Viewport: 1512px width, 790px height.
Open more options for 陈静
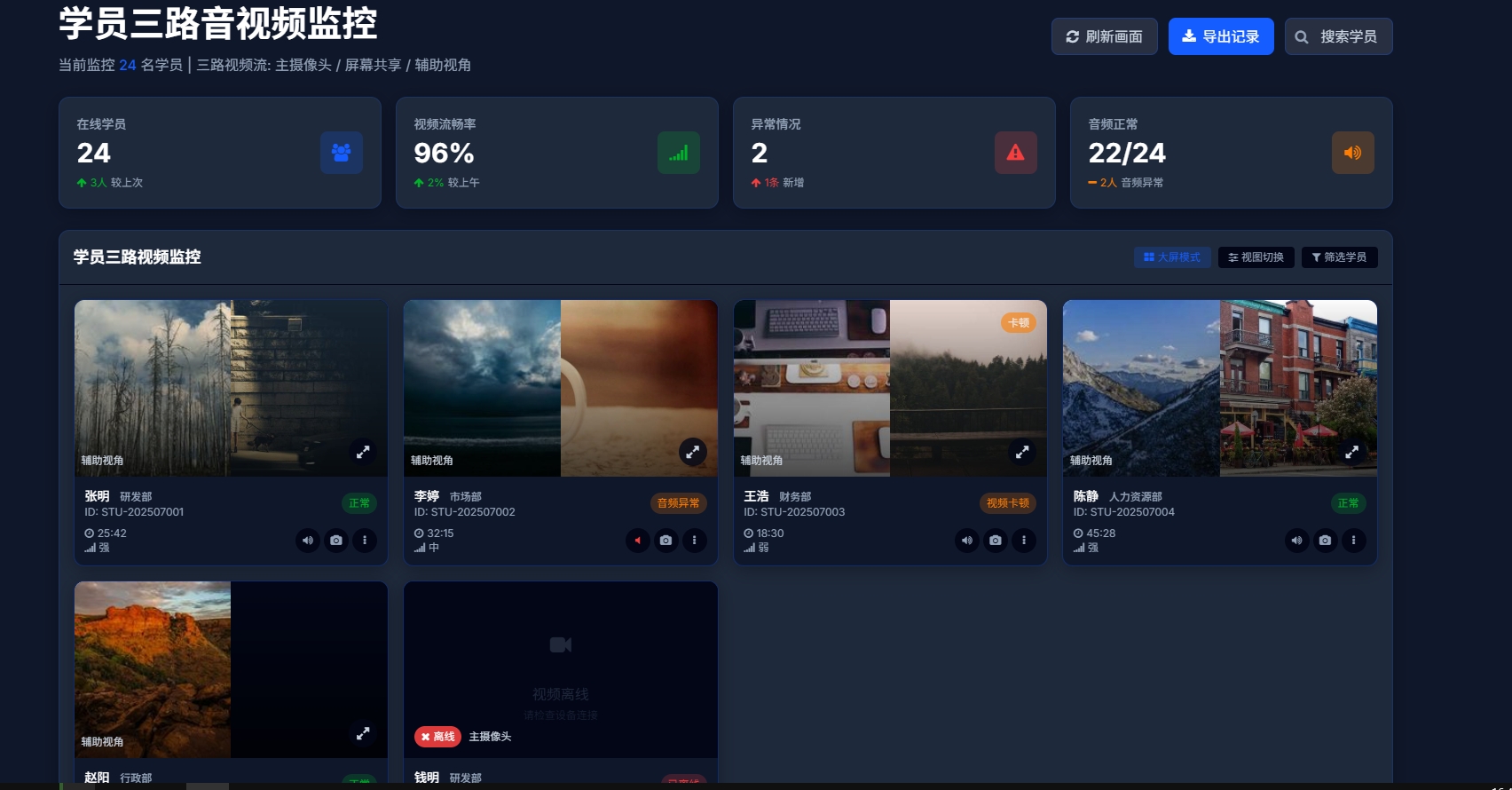click(x=1354, y=540)
